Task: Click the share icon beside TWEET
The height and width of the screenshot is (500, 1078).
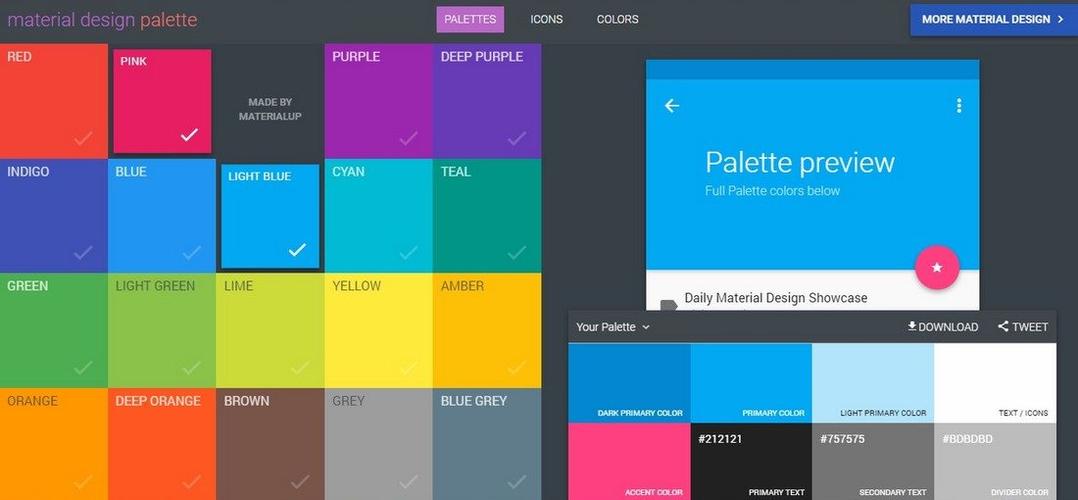Action: 1003,327
